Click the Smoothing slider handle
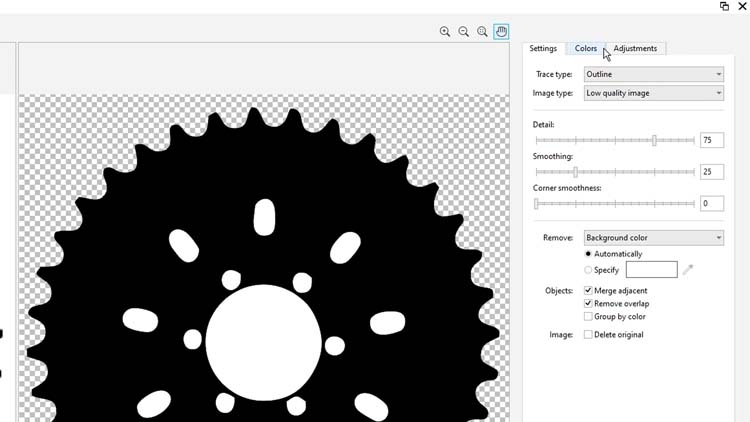This screenshot has width=750, height=422. [x=575, y=172]
